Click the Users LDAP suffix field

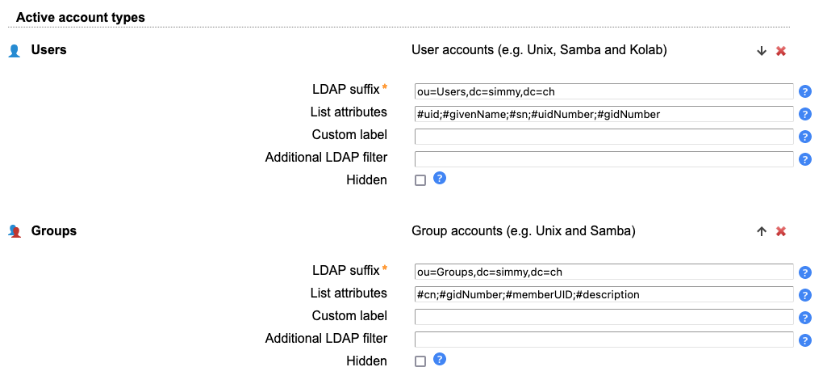(x=604, y=91)
